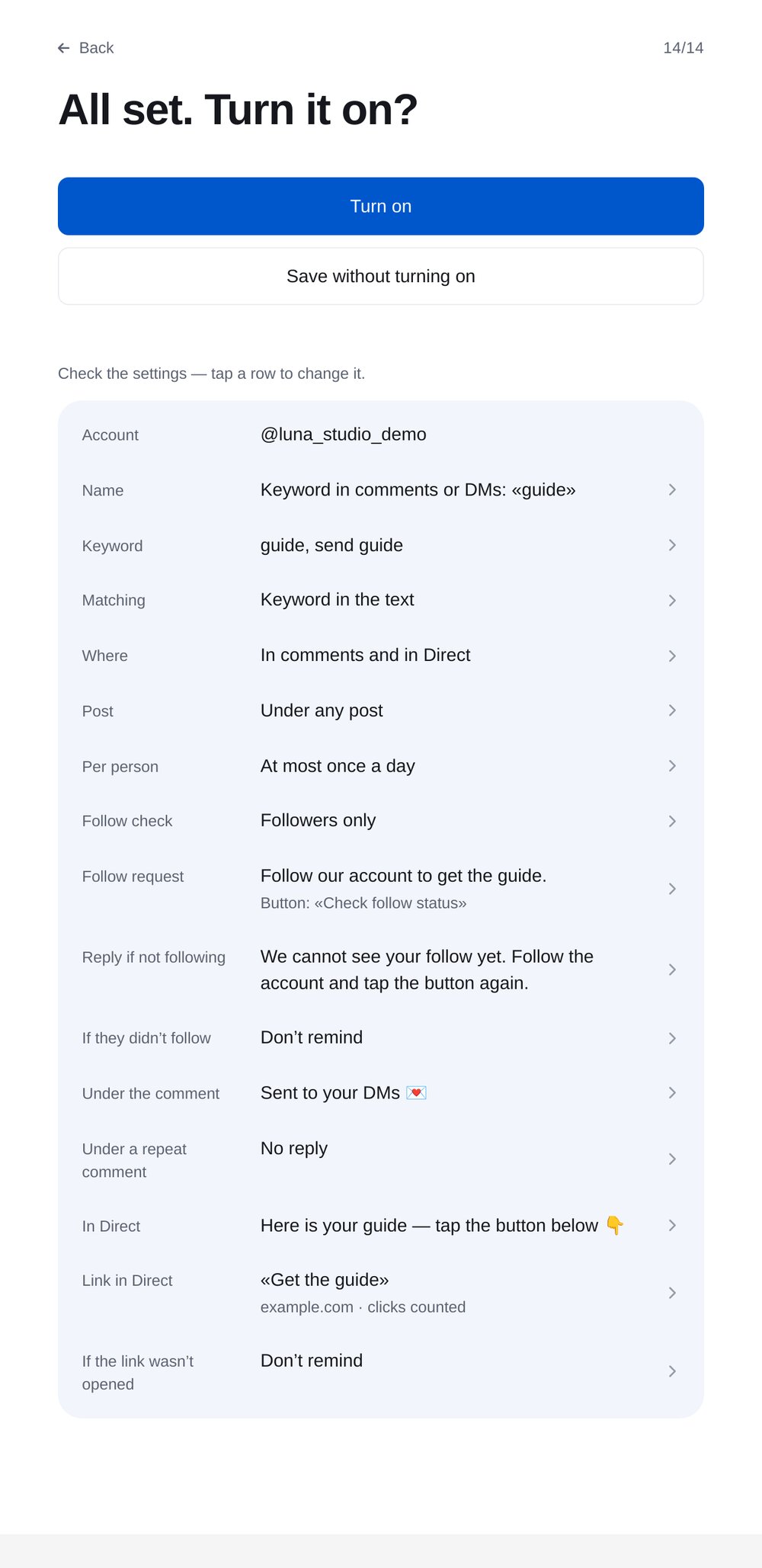
Task: Expand the Keyword row arrow
Action: [672, 545]
